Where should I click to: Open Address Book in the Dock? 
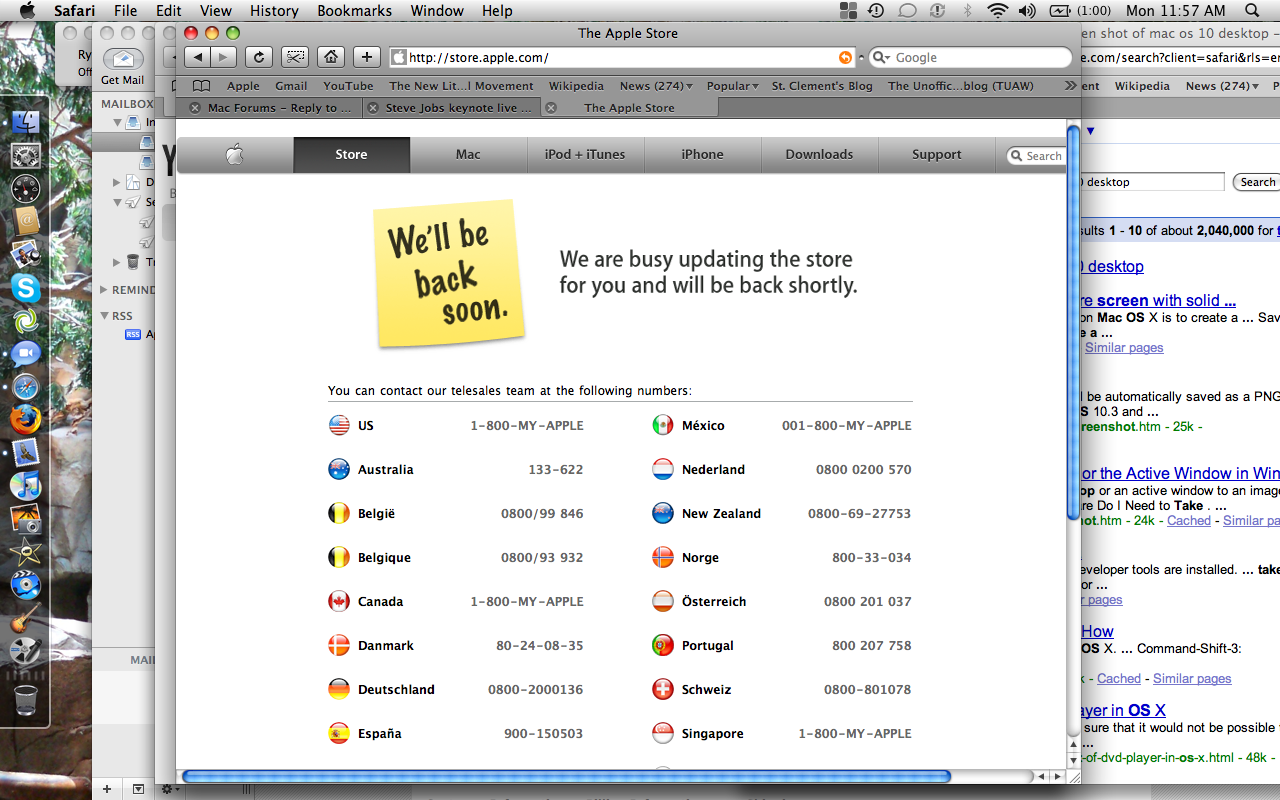25,221
